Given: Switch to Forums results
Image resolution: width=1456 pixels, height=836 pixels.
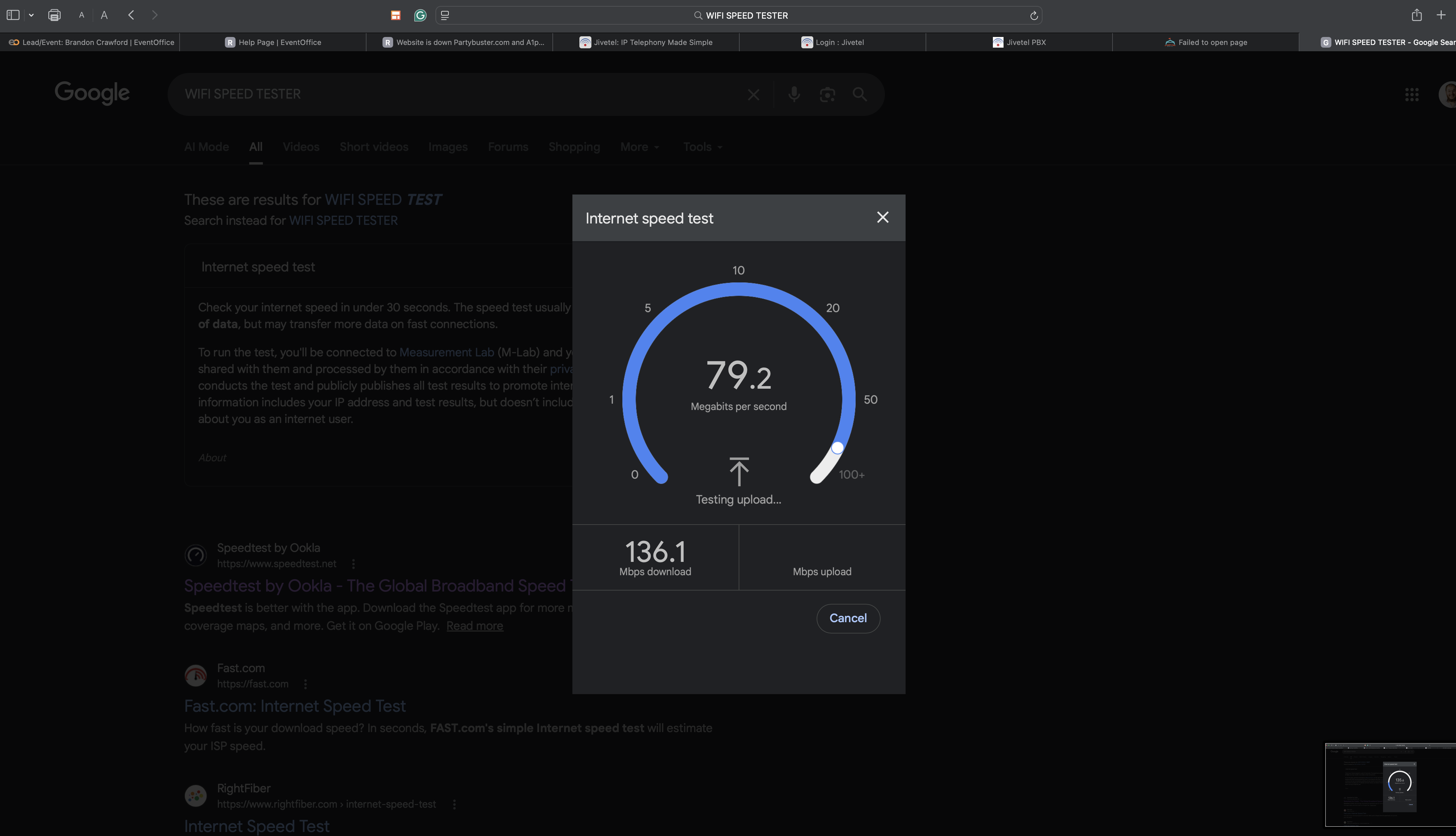Looking at the screenshot, I should tap(508, 147).
